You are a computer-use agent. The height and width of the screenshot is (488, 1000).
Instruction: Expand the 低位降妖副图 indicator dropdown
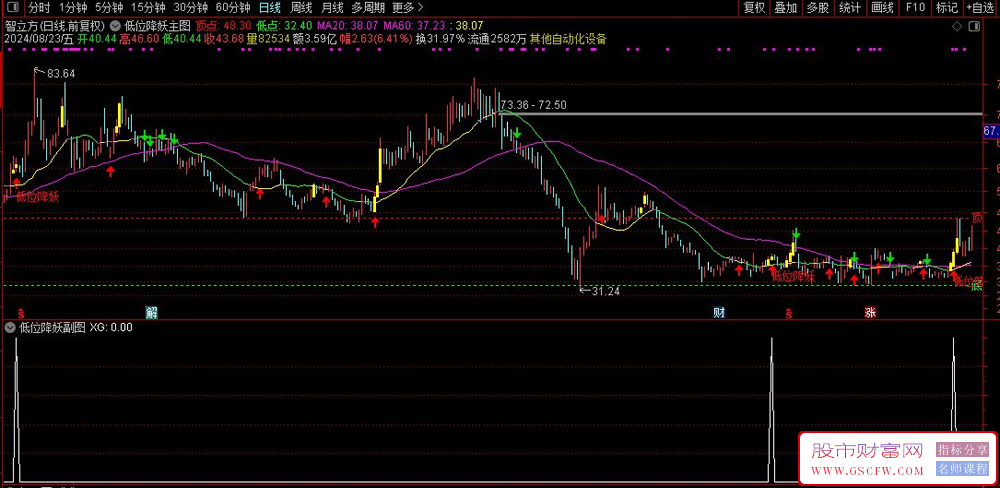tap(10, 328)
